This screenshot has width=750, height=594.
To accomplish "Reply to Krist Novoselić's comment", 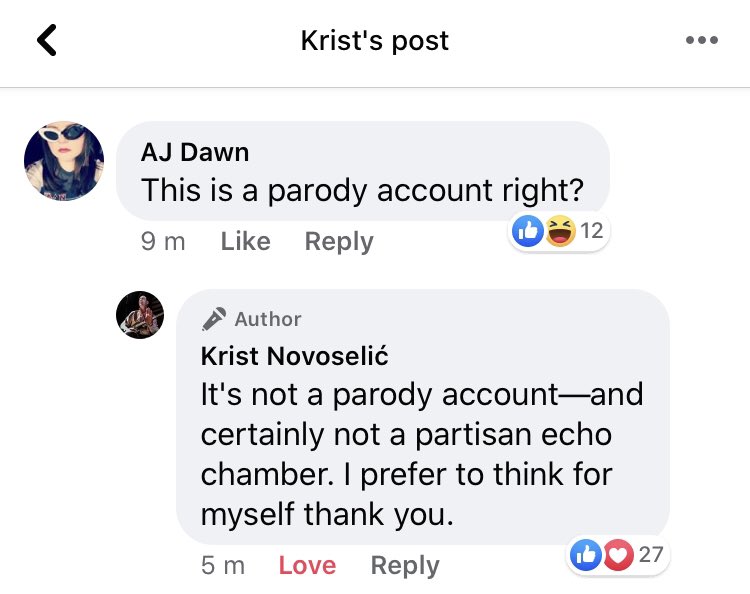I will click(405, 566).
